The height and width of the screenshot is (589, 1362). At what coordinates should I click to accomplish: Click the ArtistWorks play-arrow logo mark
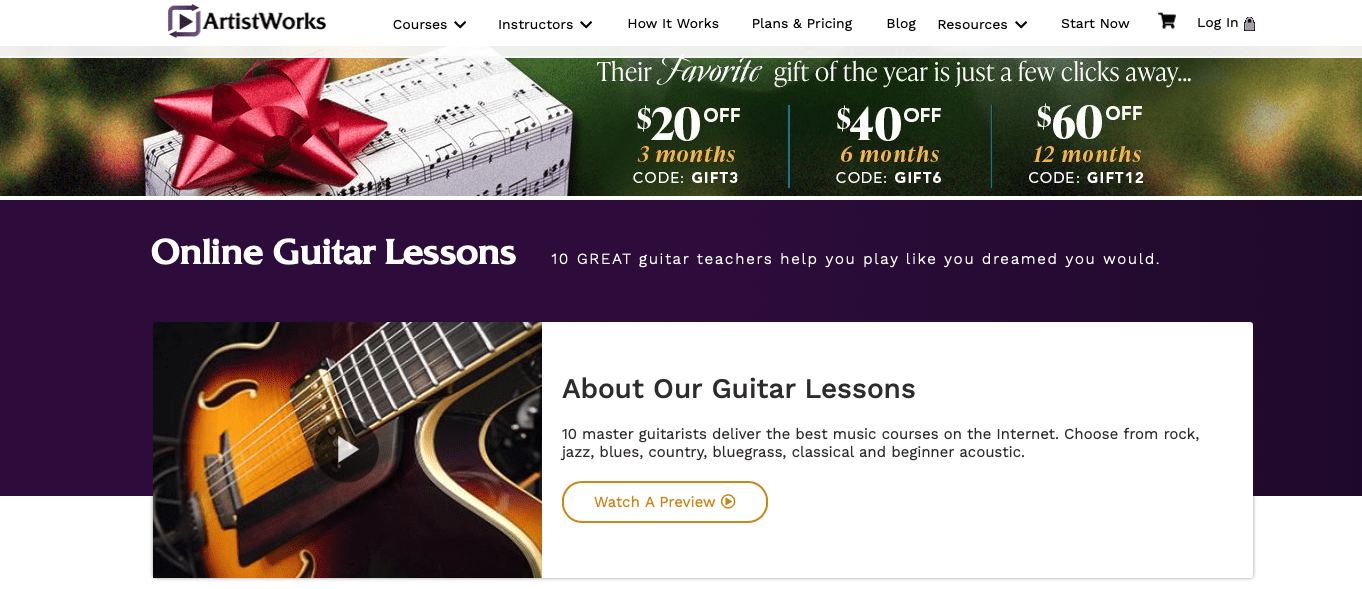[184, 20]
